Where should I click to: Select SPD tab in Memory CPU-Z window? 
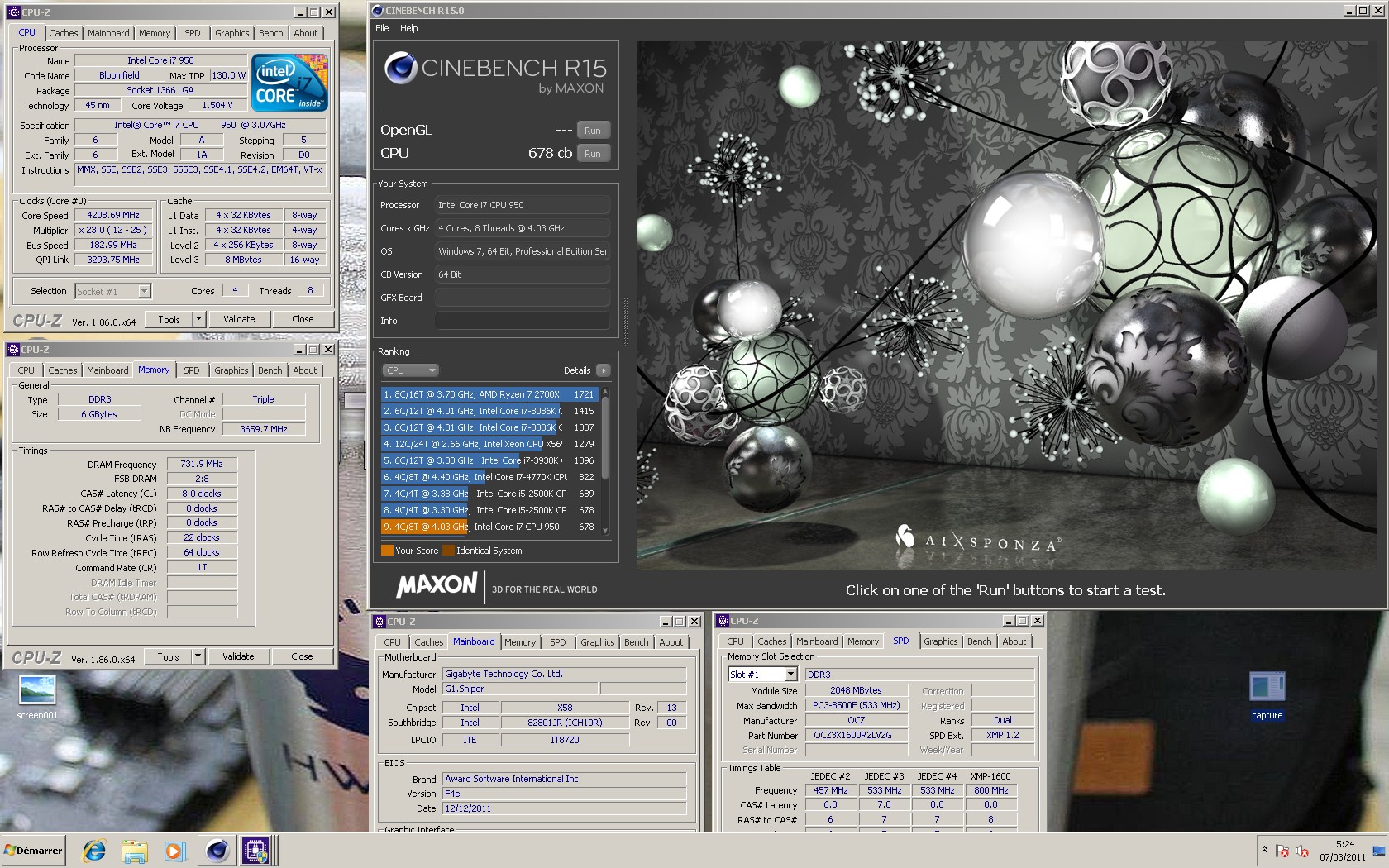(x=192, y=370)
